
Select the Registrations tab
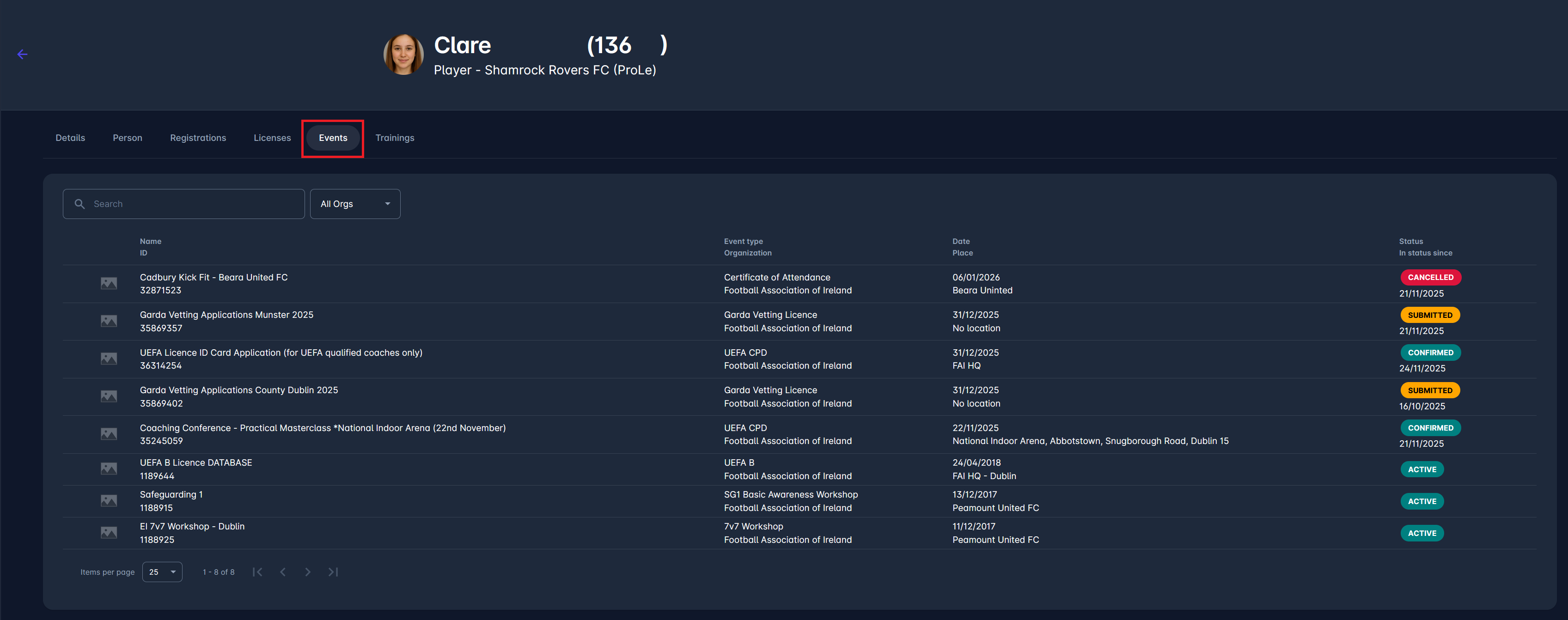point(198,138)
